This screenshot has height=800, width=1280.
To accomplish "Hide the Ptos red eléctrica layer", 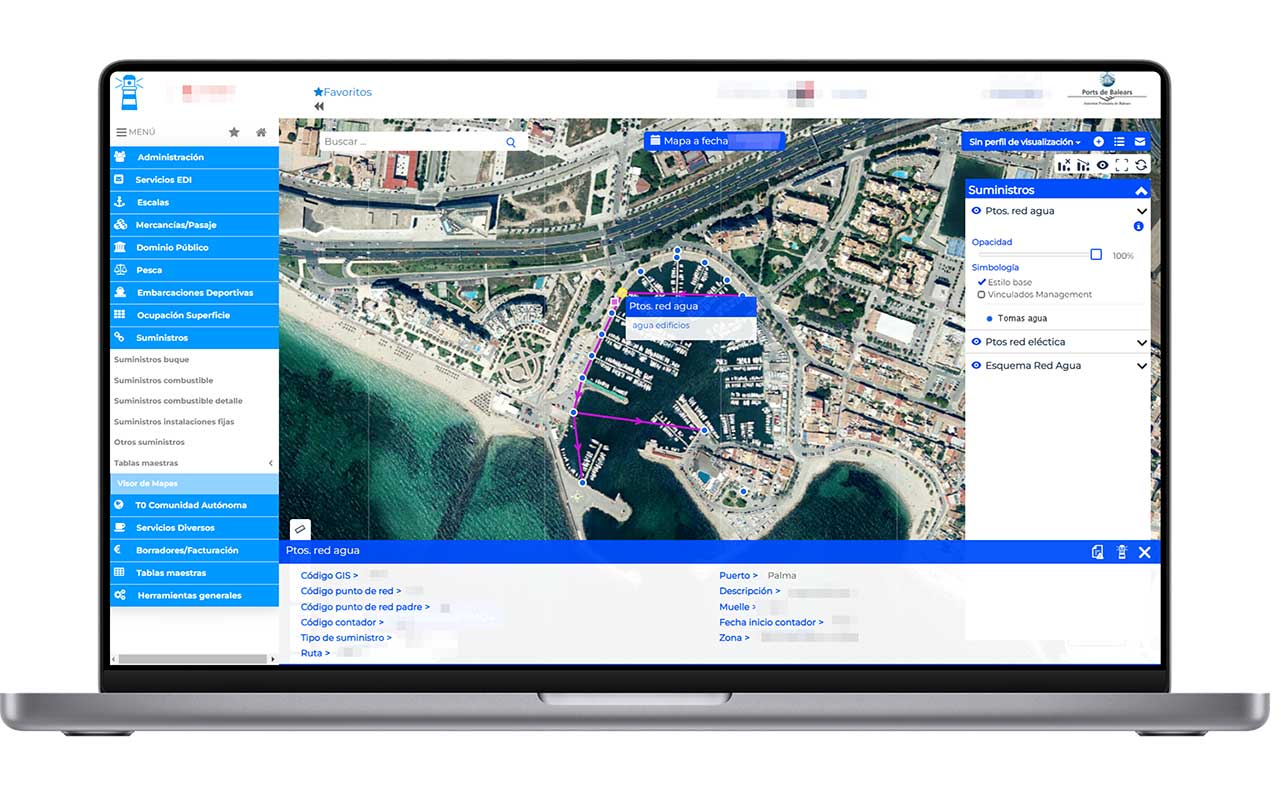I will click(977, 342).
